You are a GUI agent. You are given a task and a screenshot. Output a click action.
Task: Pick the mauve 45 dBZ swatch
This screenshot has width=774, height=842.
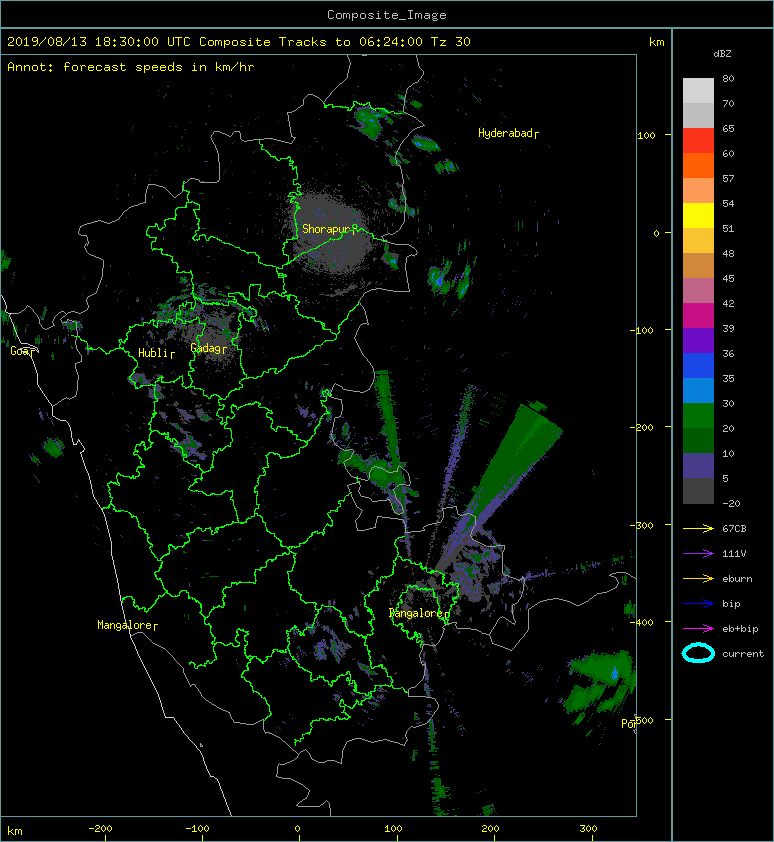(x=698, y=290)
